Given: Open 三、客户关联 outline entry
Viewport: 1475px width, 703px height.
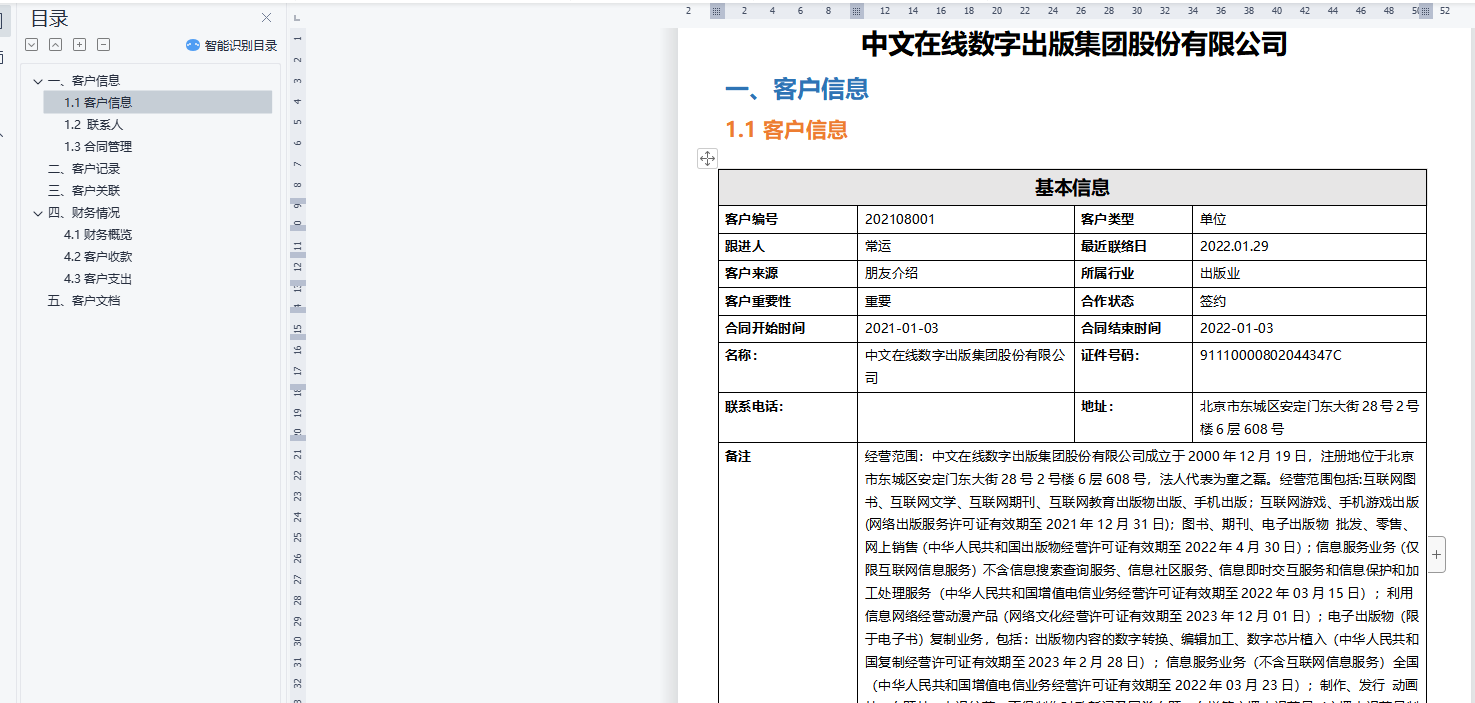Looking at the screenshot, I should (x=84, y=191).
